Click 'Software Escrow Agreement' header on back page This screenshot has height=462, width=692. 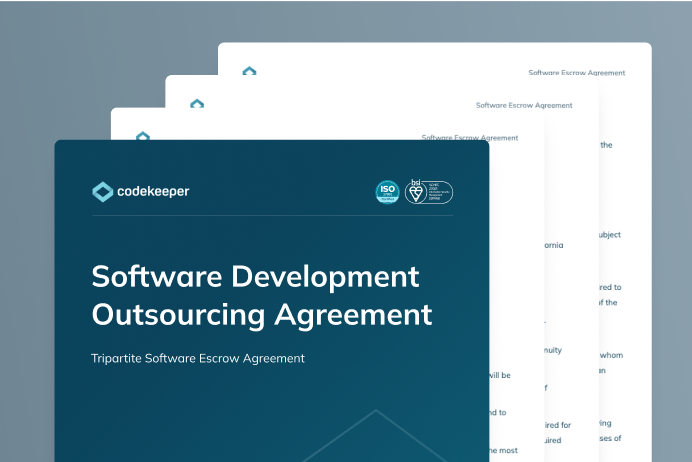576,73
